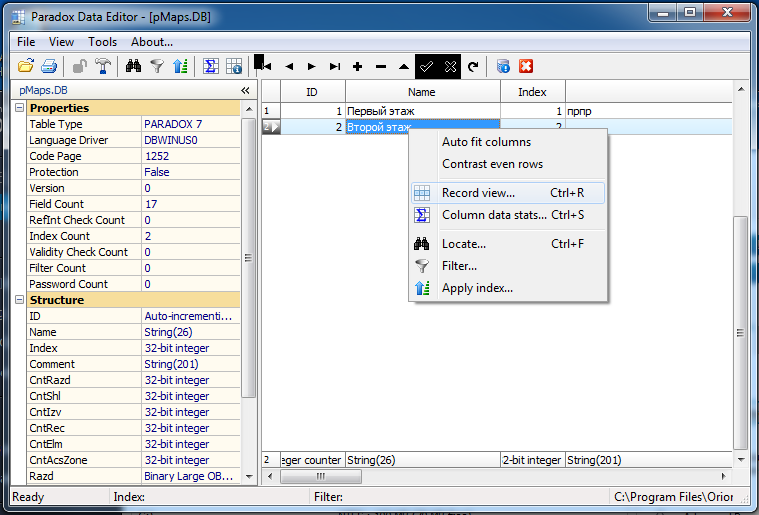Select the 'Первый этаж' name cell
Viewport: 759px width, 515px height.
pyautogui.click(x=423, y=111)
